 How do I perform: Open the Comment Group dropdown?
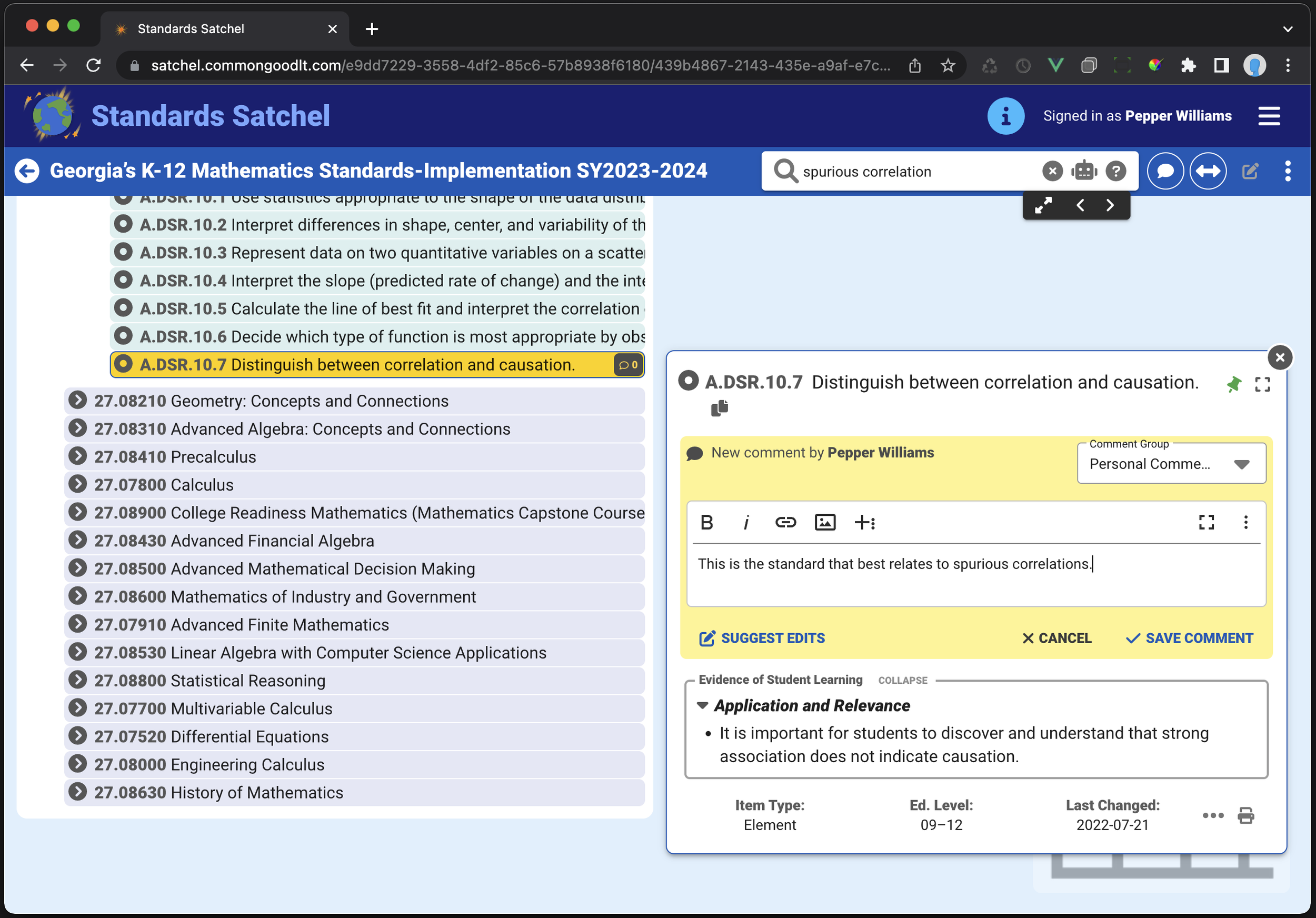1171,464
